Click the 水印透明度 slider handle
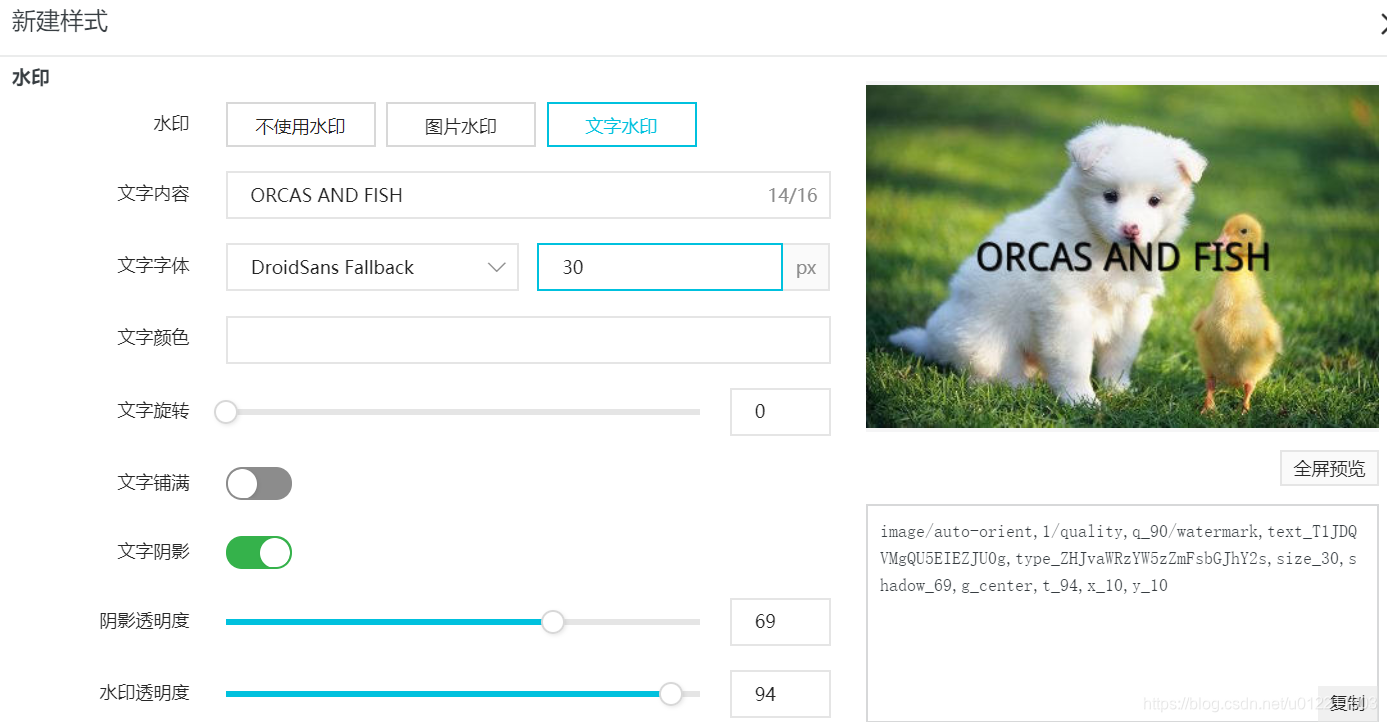 [671, 694]
